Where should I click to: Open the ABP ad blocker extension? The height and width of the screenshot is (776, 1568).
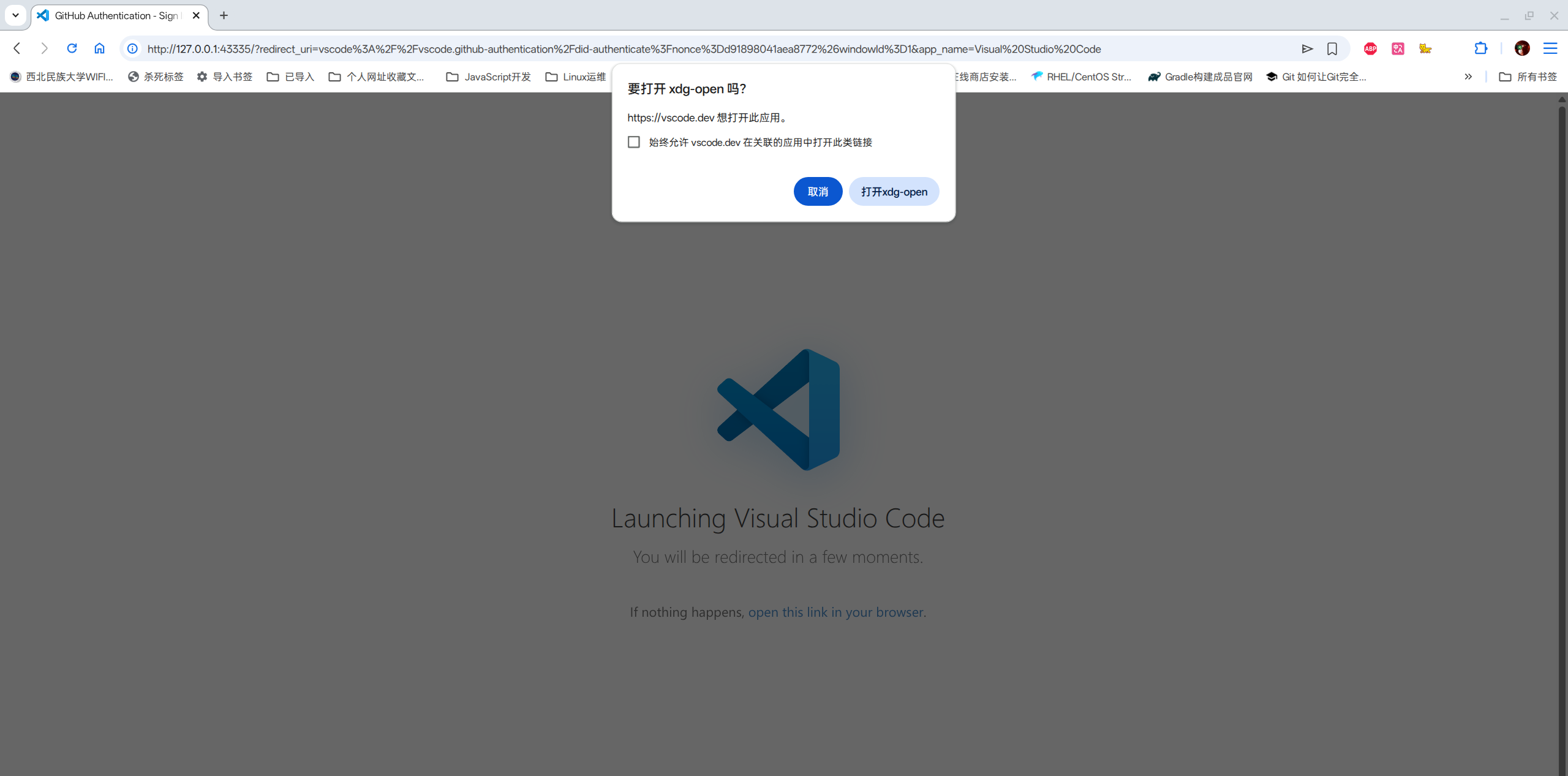click(1370, 48)
